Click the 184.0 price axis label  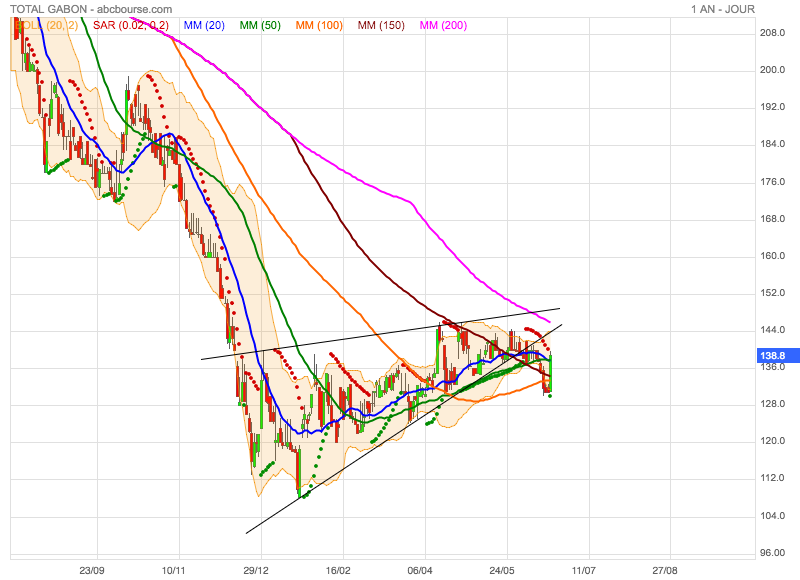coord(772,144)
